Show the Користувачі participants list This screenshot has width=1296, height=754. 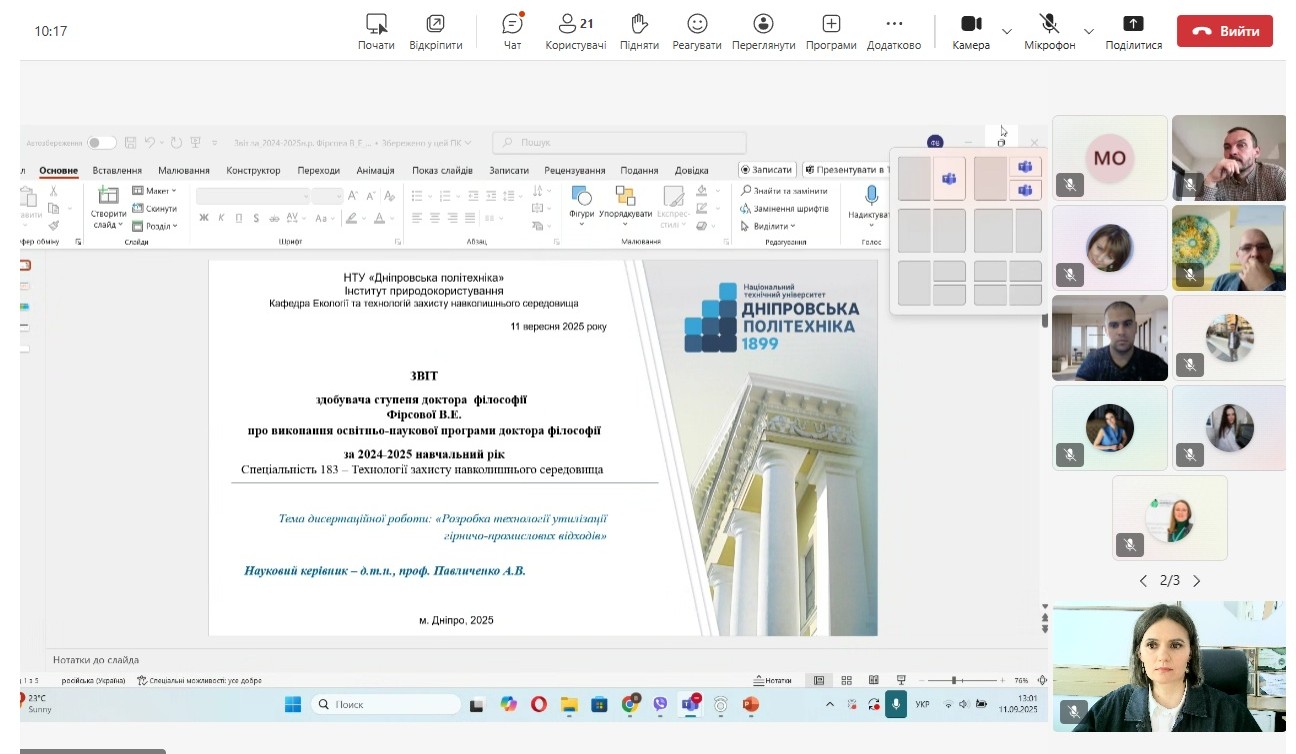coord(575,31)
